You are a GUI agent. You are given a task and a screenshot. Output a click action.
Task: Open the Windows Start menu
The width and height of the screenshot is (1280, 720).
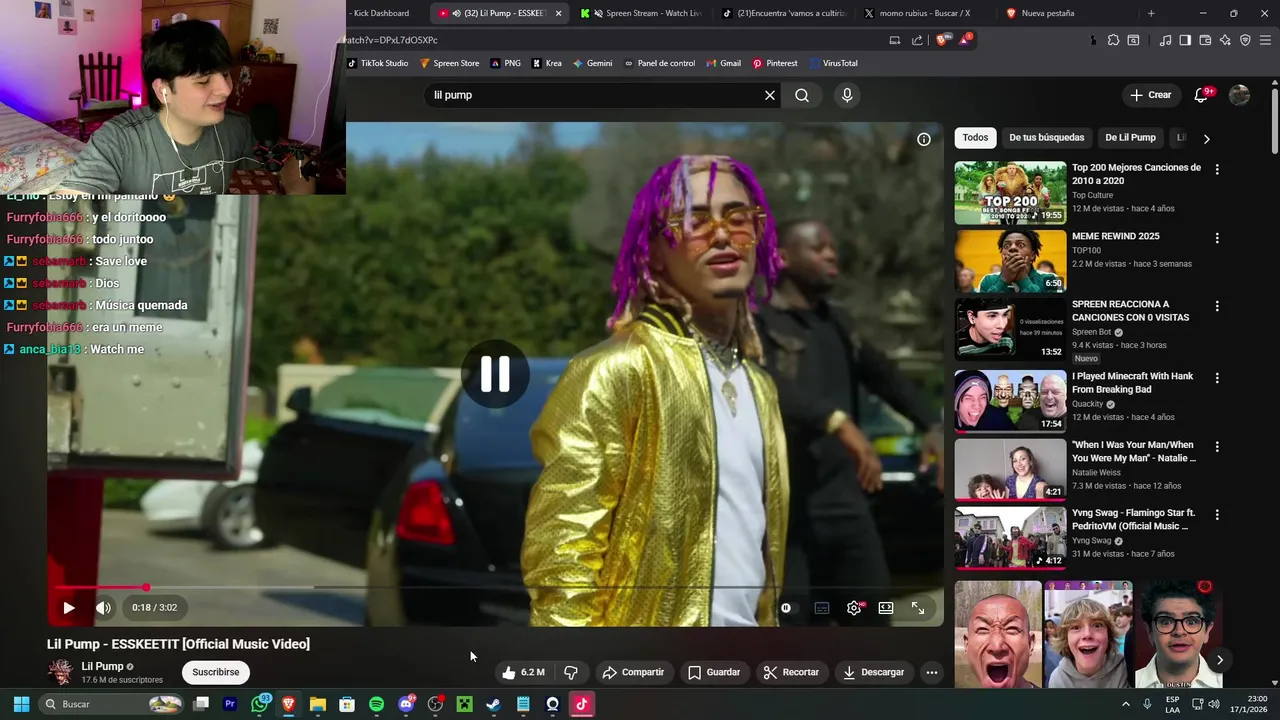coord(21,704)
